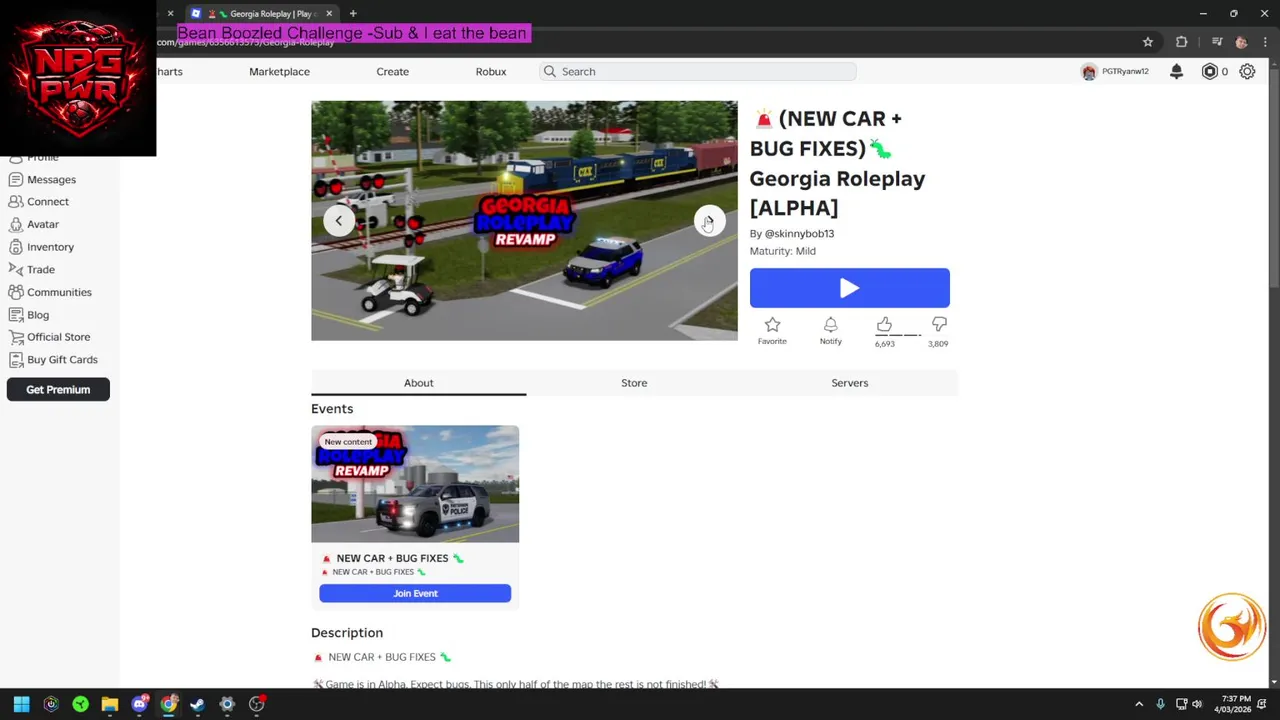
Task: Click the thumbs down dislike icon
Action: (x=939, y=324)
